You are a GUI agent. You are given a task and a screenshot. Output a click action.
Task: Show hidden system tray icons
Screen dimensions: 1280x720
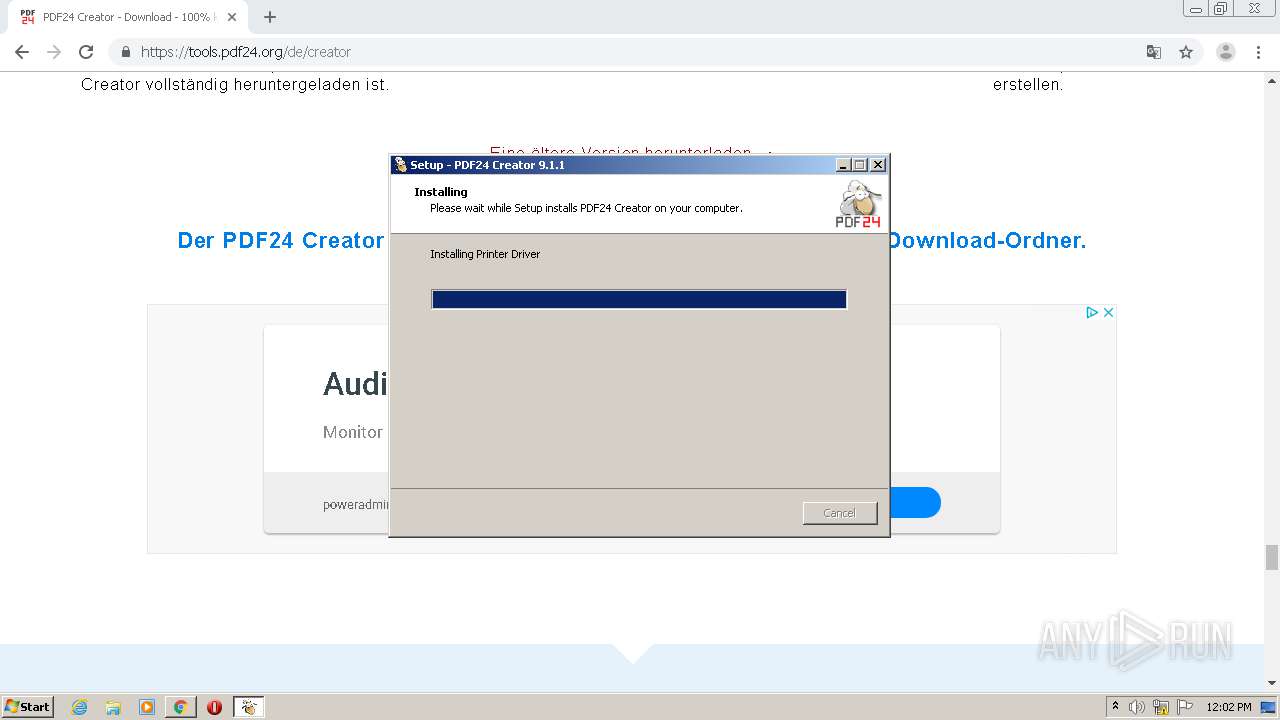(1115, 706)
